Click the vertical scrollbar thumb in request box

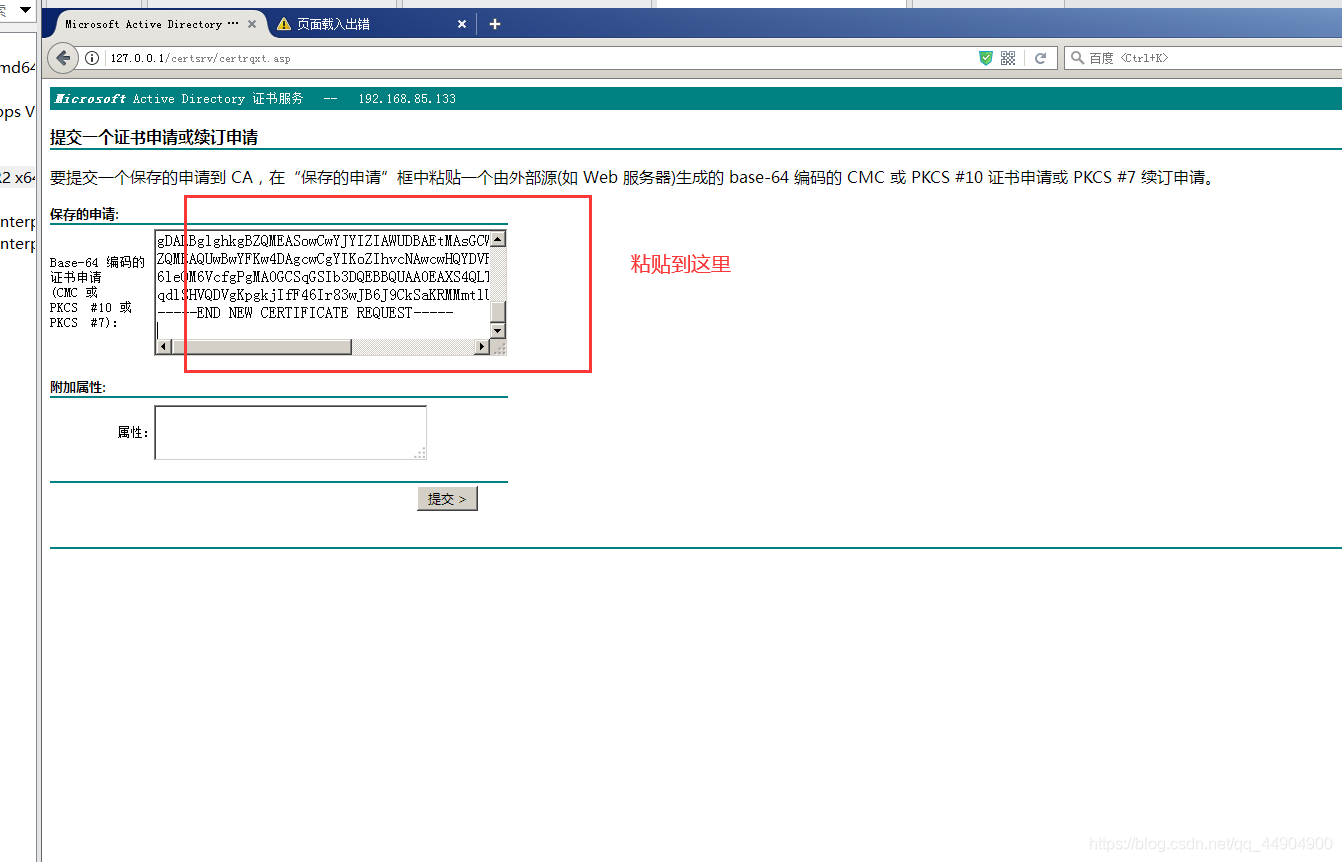498,311
